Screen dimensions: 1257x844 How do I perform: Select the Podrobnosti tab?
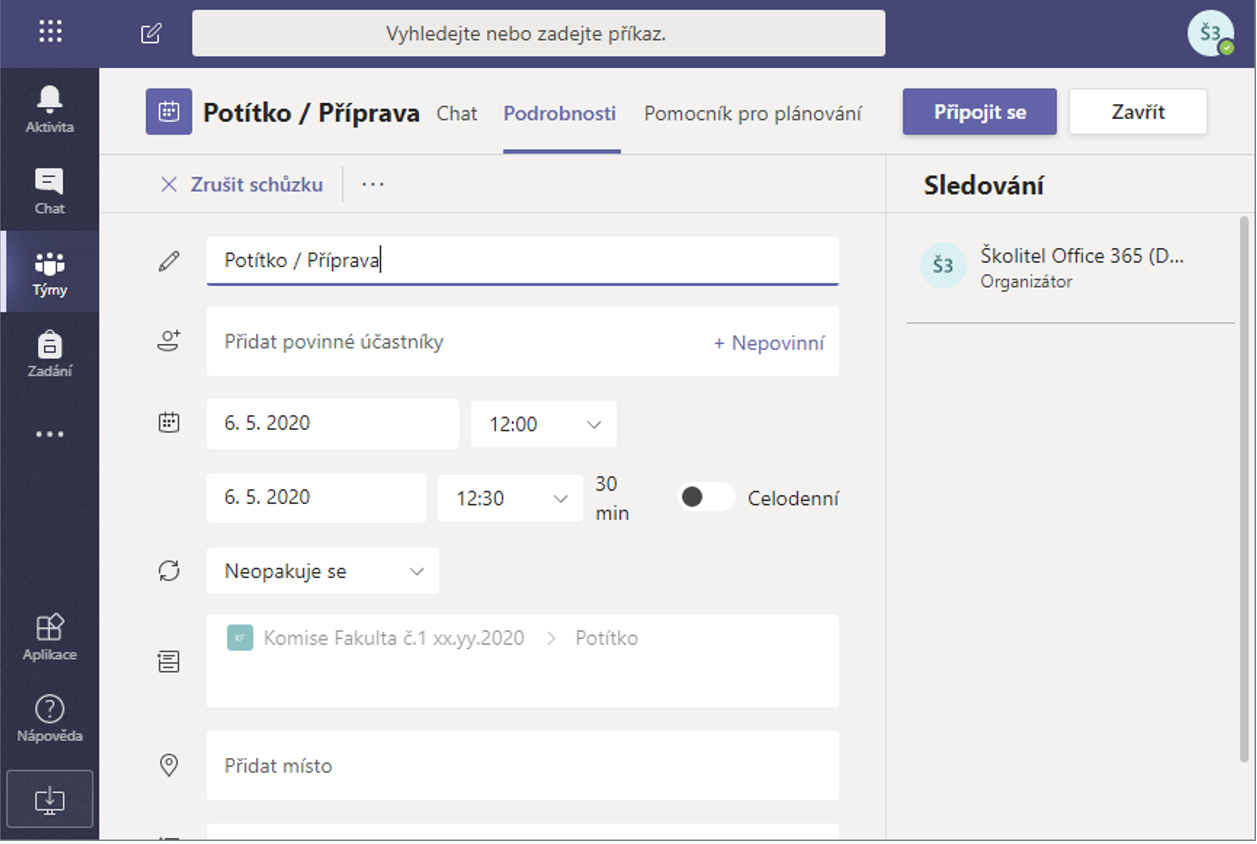click(x=560, y=113)
